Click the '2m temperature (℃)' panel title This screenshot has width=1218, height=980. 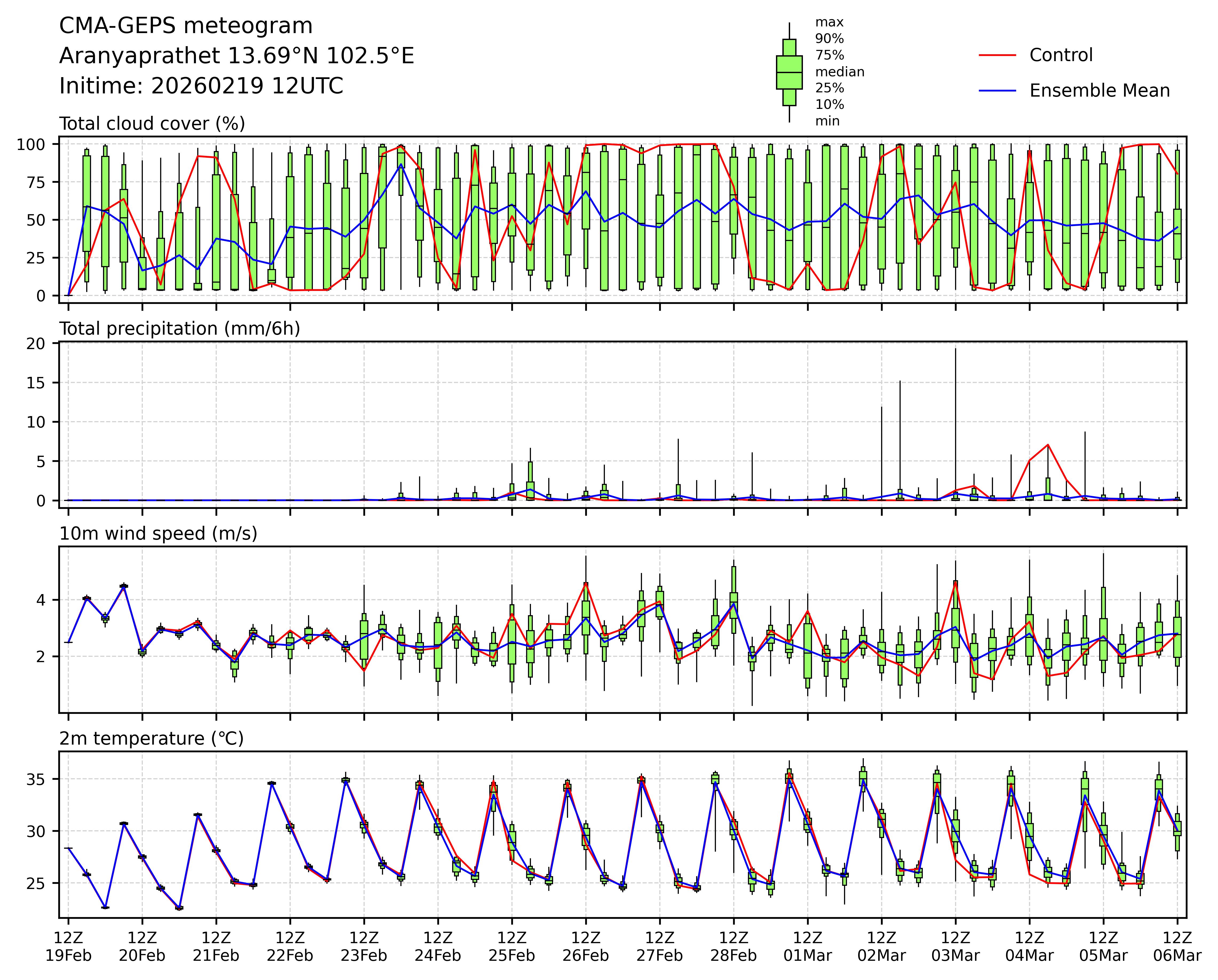pos(151,739)
